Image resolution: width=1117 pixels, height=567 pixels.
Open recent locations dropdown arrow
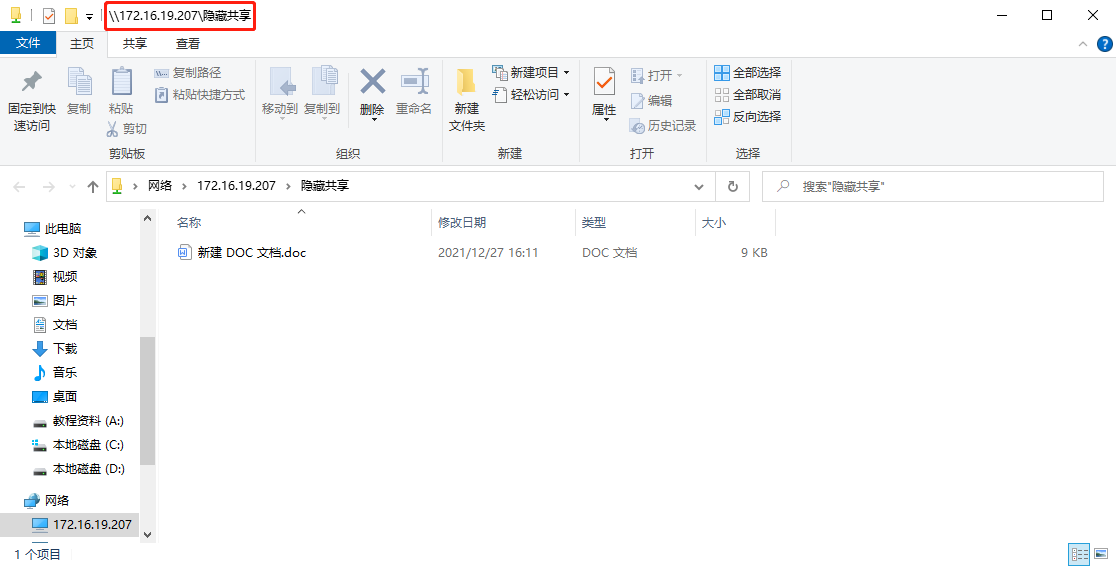71,187
